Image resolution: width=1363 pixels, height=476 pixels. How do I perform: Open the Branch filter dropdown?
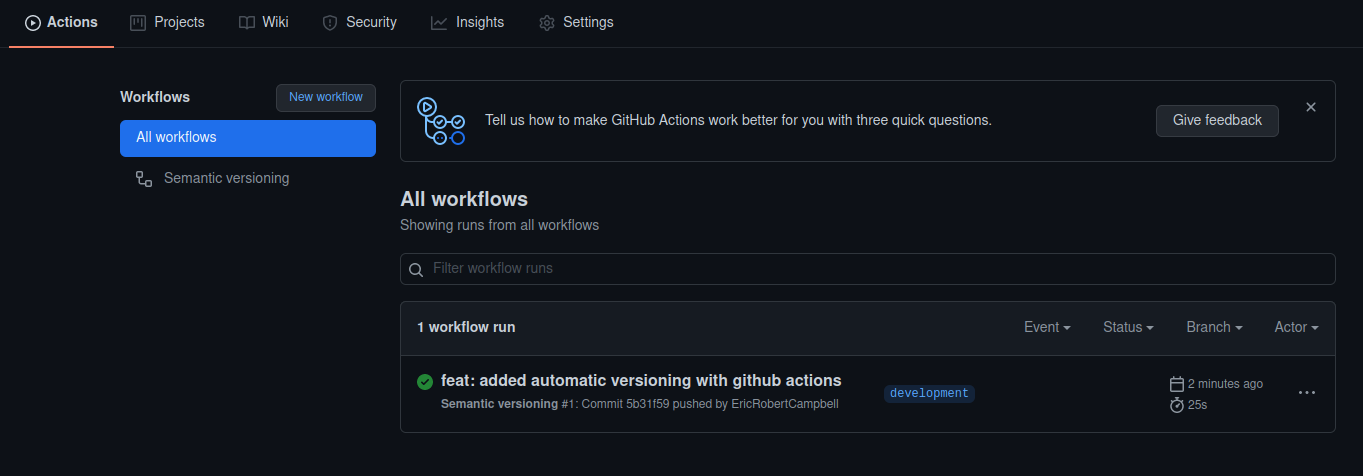pos(1214,327)
